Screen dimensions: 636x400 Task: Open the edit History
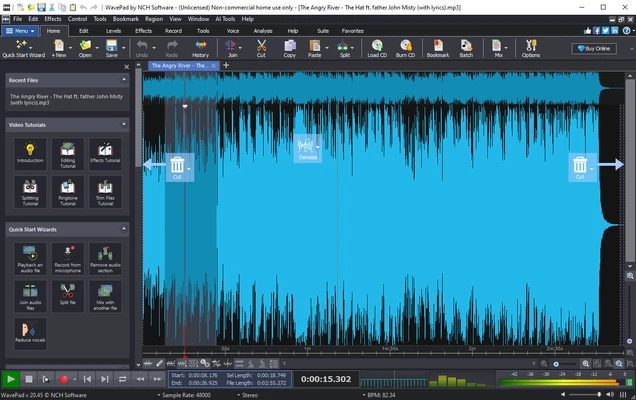[x=200, y=49]
